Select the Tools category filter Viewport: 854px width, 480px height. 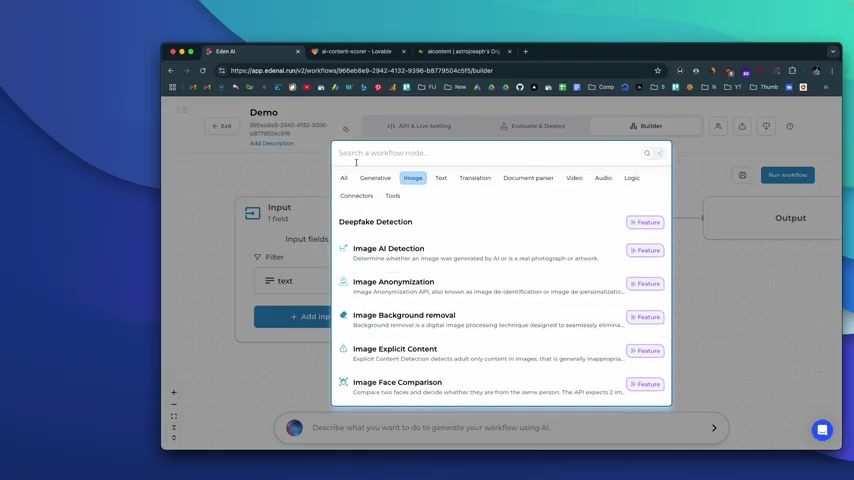(393, 196)
